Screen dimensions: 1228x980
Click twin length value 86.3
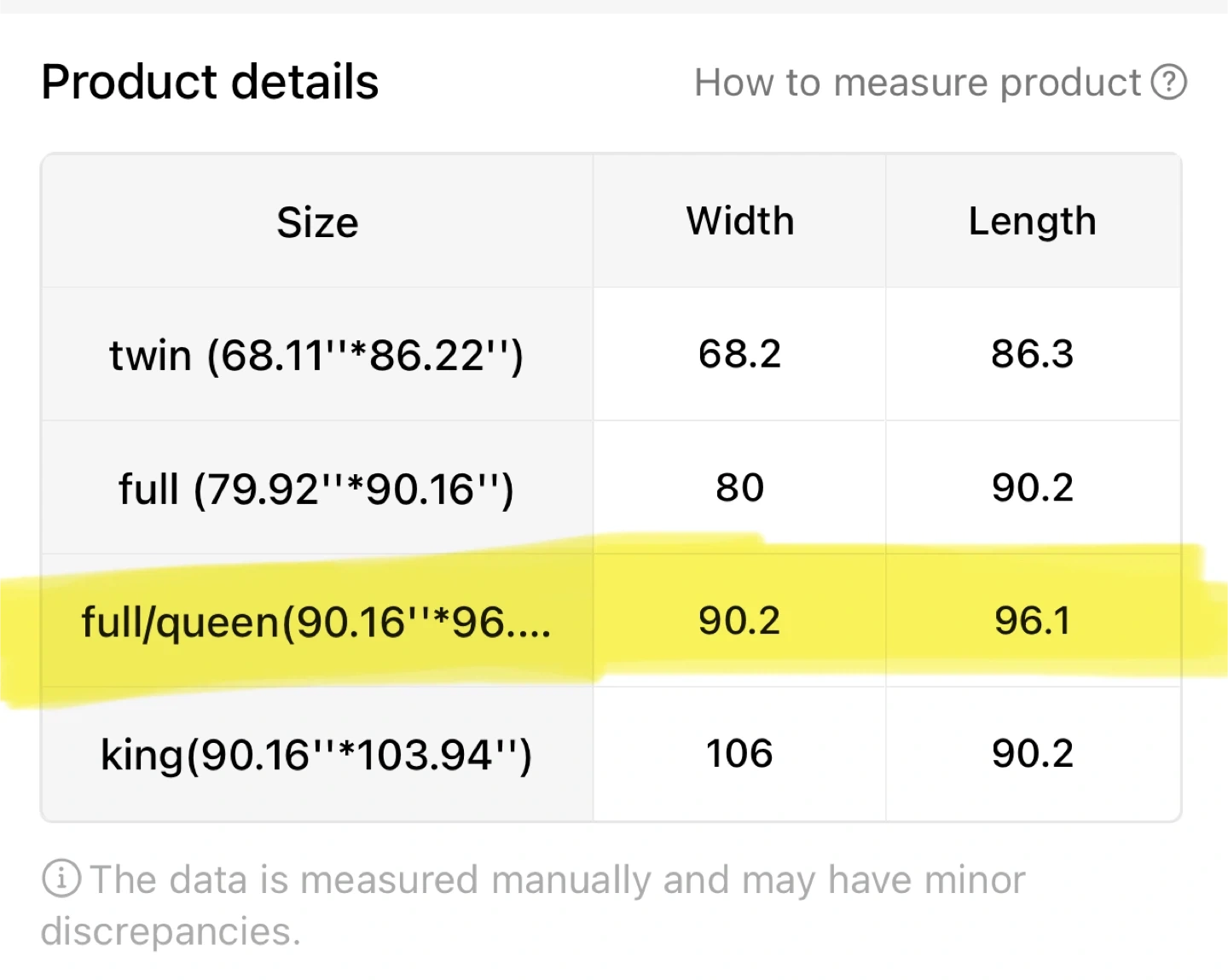pos(1032,354)
